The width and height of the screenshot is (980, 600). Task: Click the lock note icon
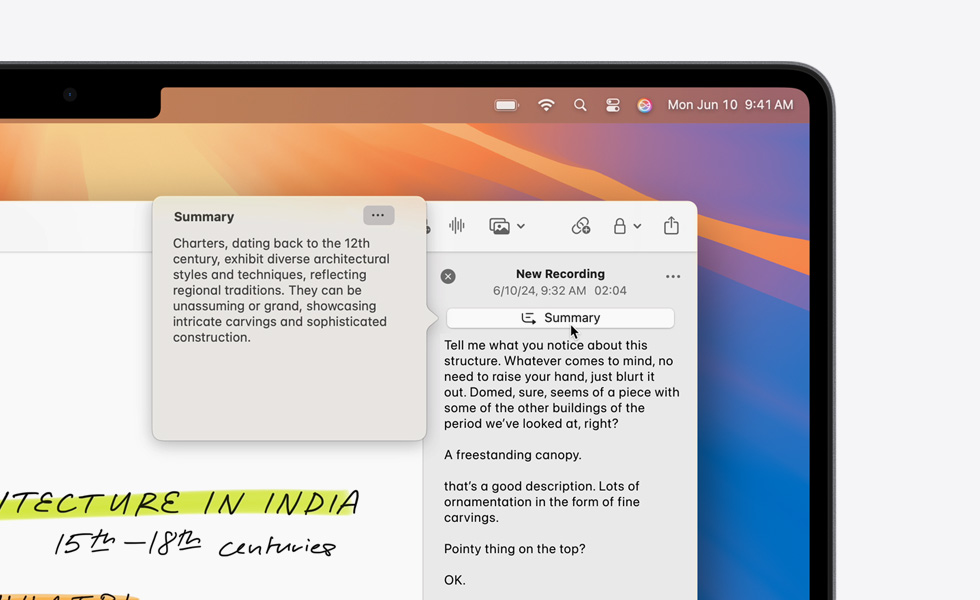pos(621,227)
